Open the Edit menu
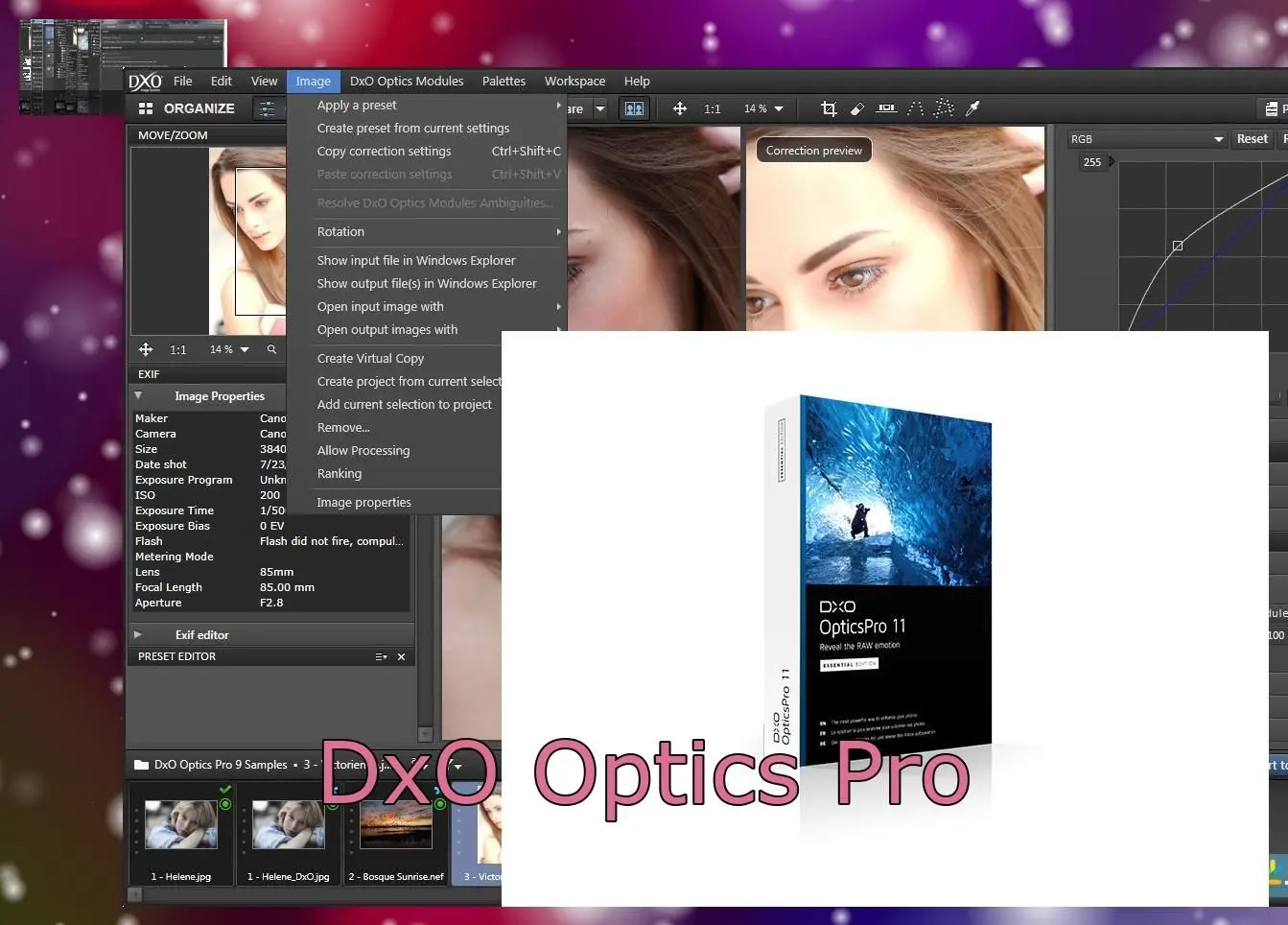 pyautogui.click(x=222, y=82)
